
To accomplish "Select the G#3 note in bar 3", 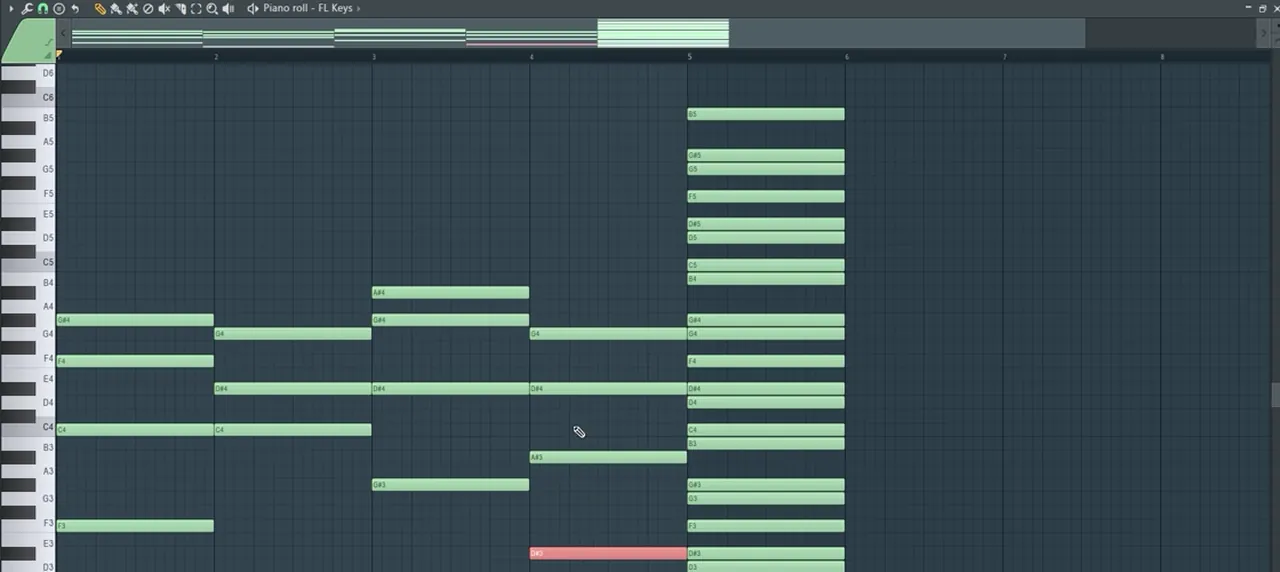I will point(450,485).
